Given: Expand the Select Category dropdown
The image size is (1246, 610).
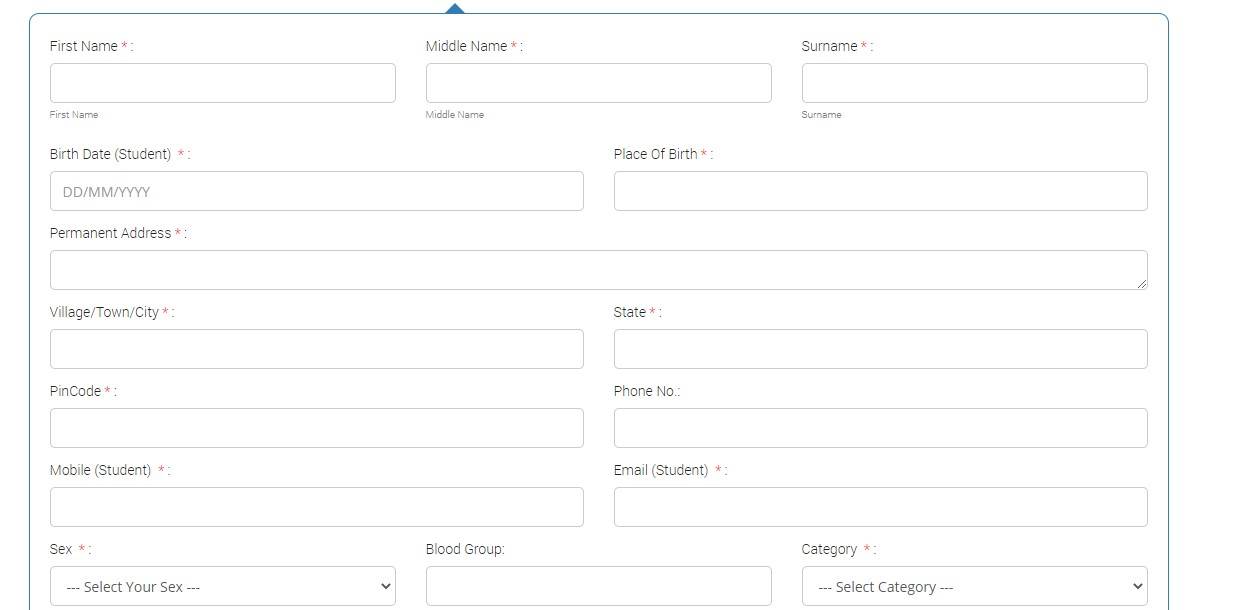Looking at the screenshot, I should [974, 586].
